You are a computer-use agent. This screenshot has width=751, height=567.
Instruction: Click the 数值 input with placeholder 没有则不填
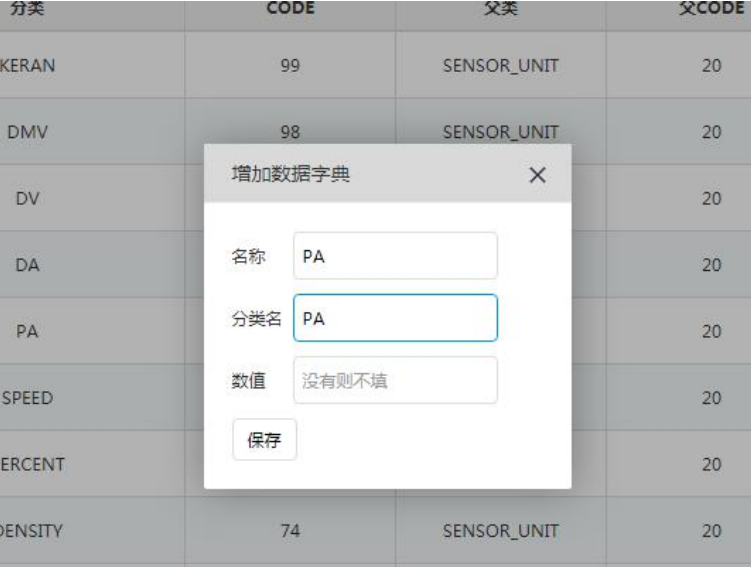pyautogui.click(x=395, y=380)
